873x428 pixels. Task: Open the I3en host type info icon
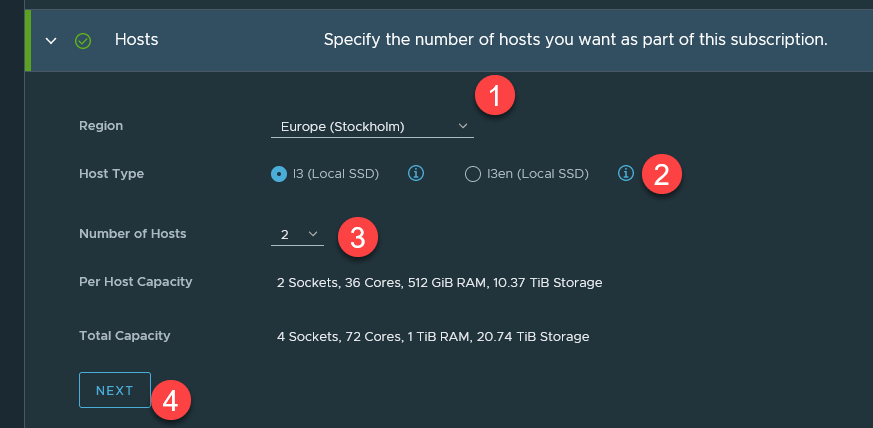[626, 174]
